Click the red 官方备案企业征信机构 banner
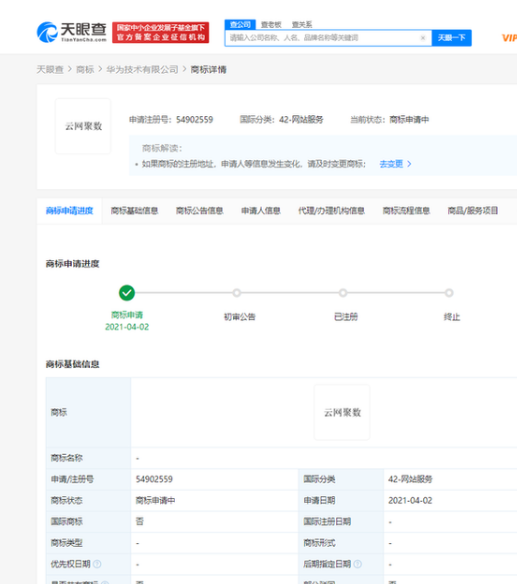This screenshot has width=517, height=584. tap(161, 32)
